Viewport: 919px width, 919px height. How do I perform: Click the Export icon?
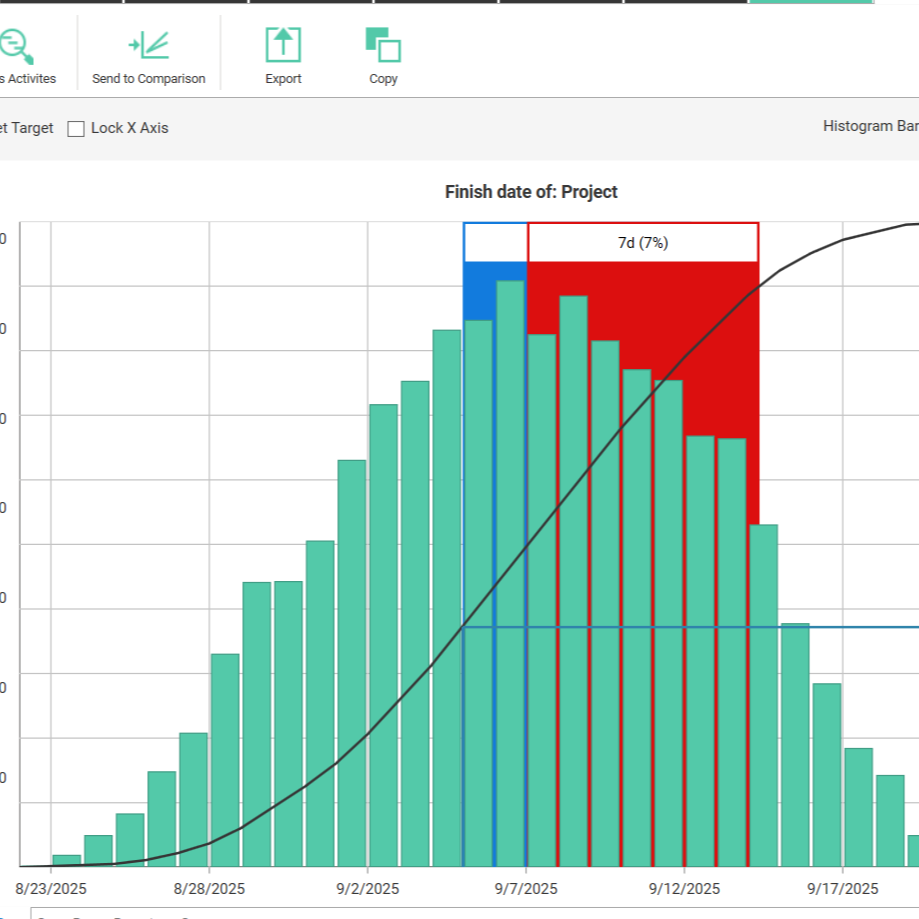283,43
